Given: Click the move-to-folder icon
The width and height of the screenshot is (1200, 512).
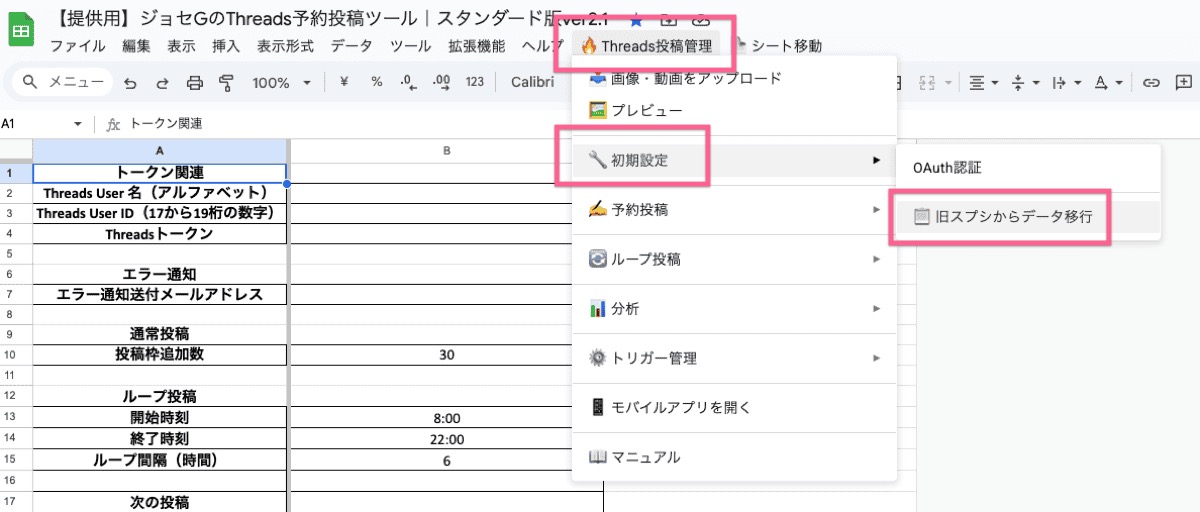Looking at the screenshot, I should [x=669, y=19].
